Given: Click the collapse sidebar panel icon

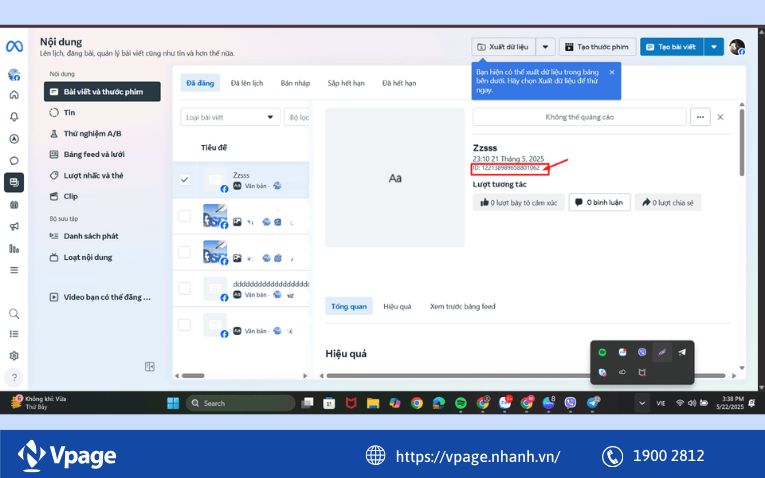Looking at the screenshot, I should (150, 367).
